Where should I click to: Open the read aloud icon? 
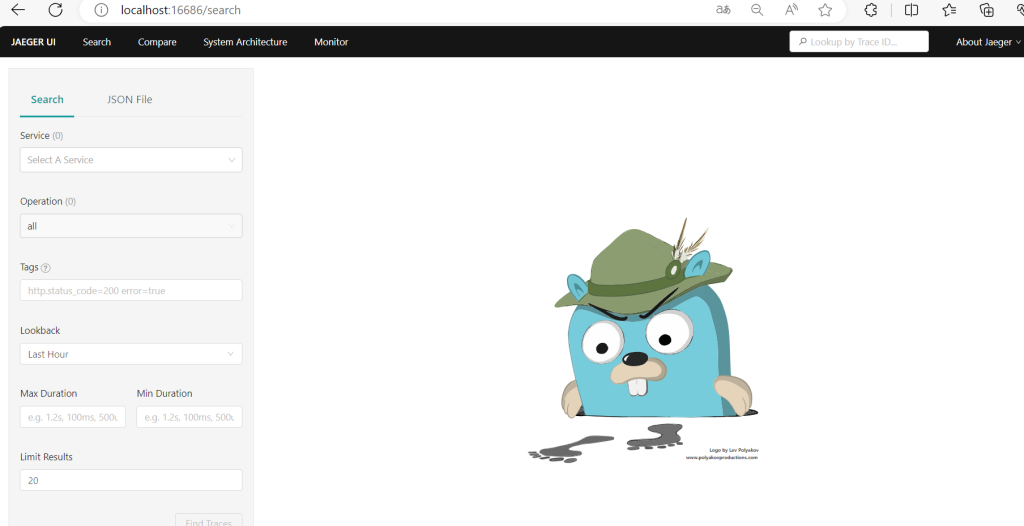(x=791, y=10)
